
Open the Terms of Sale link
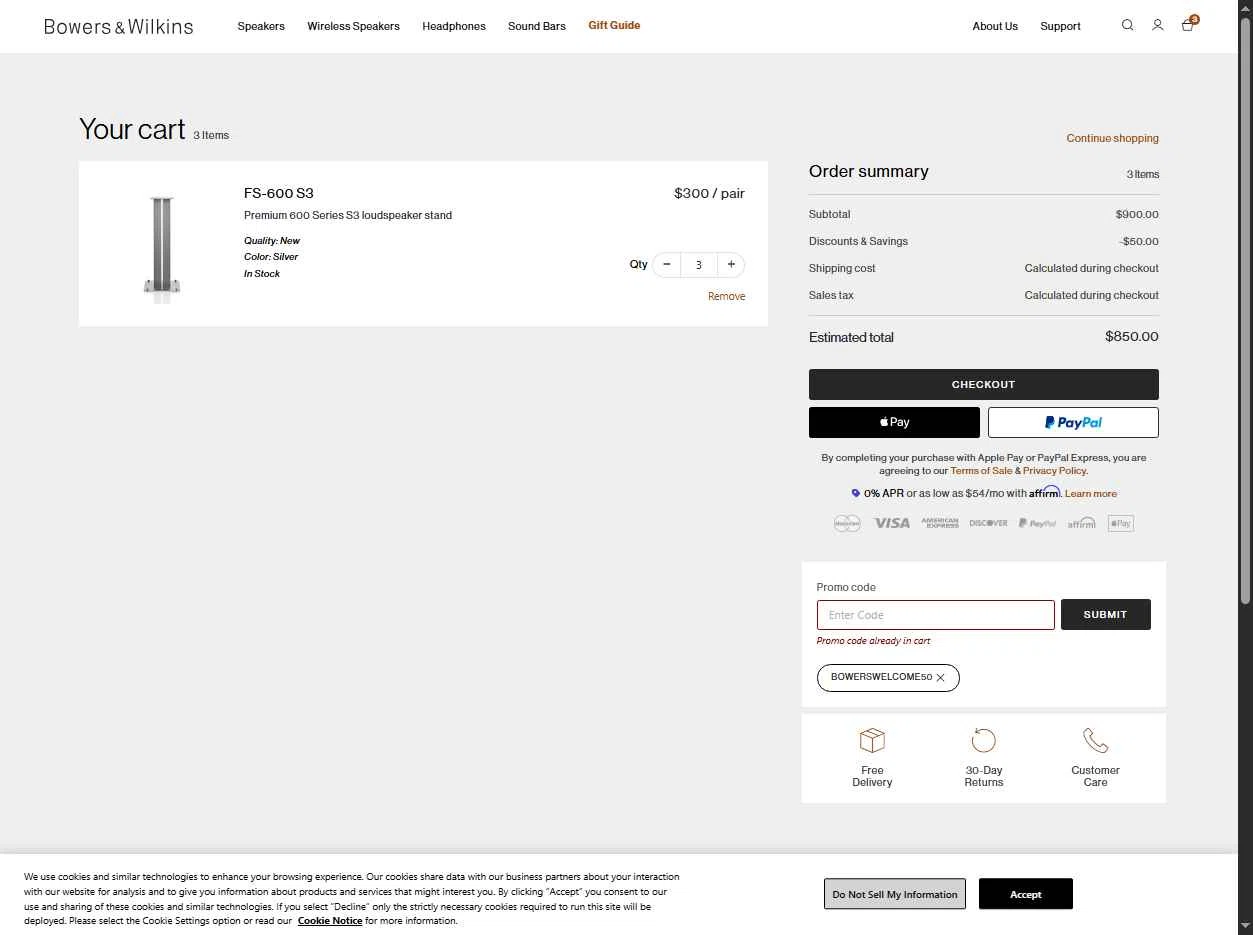coord(981,471)
